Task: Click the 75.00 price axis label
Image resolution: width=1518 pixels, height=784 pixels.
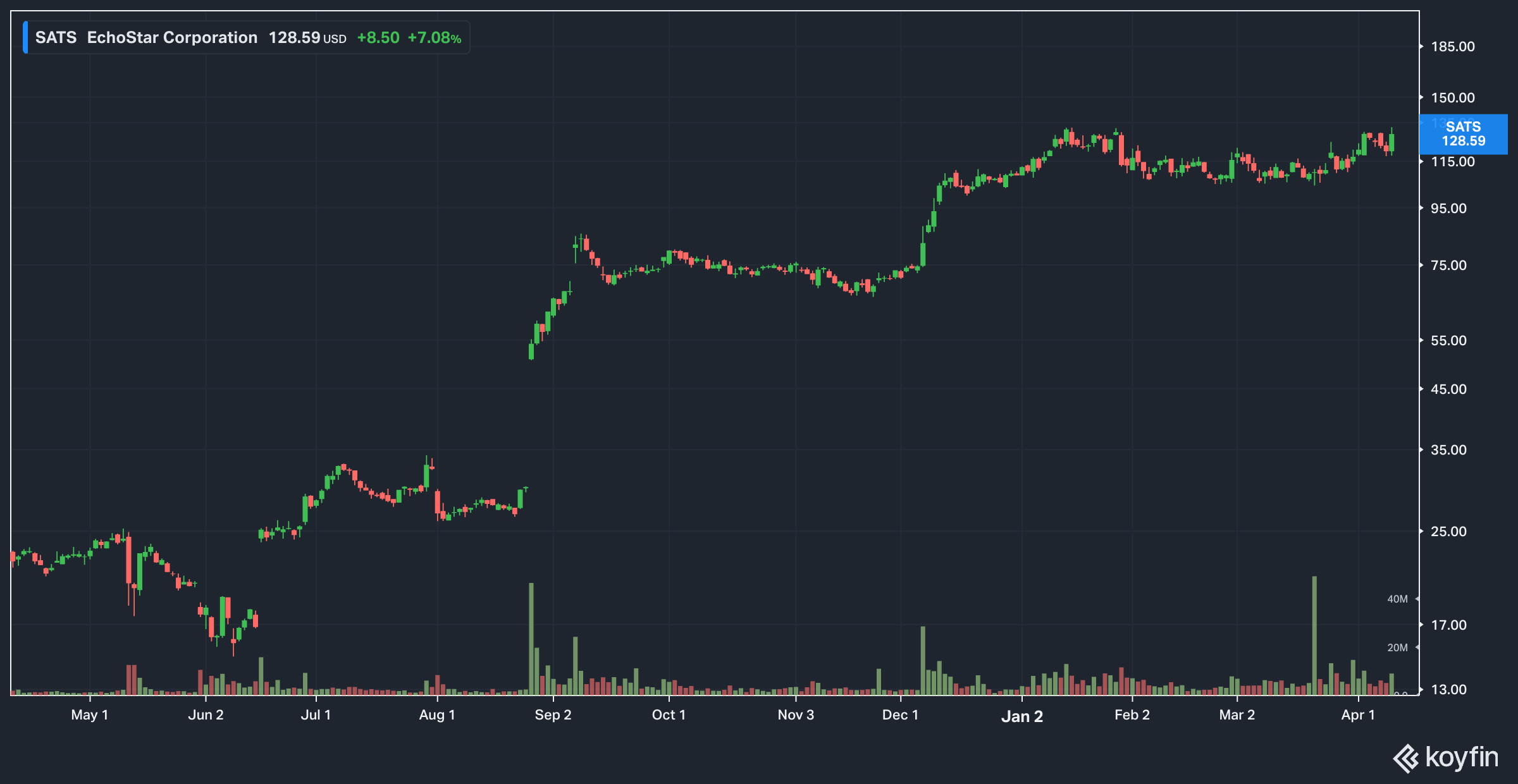Action: point(1448,266)
